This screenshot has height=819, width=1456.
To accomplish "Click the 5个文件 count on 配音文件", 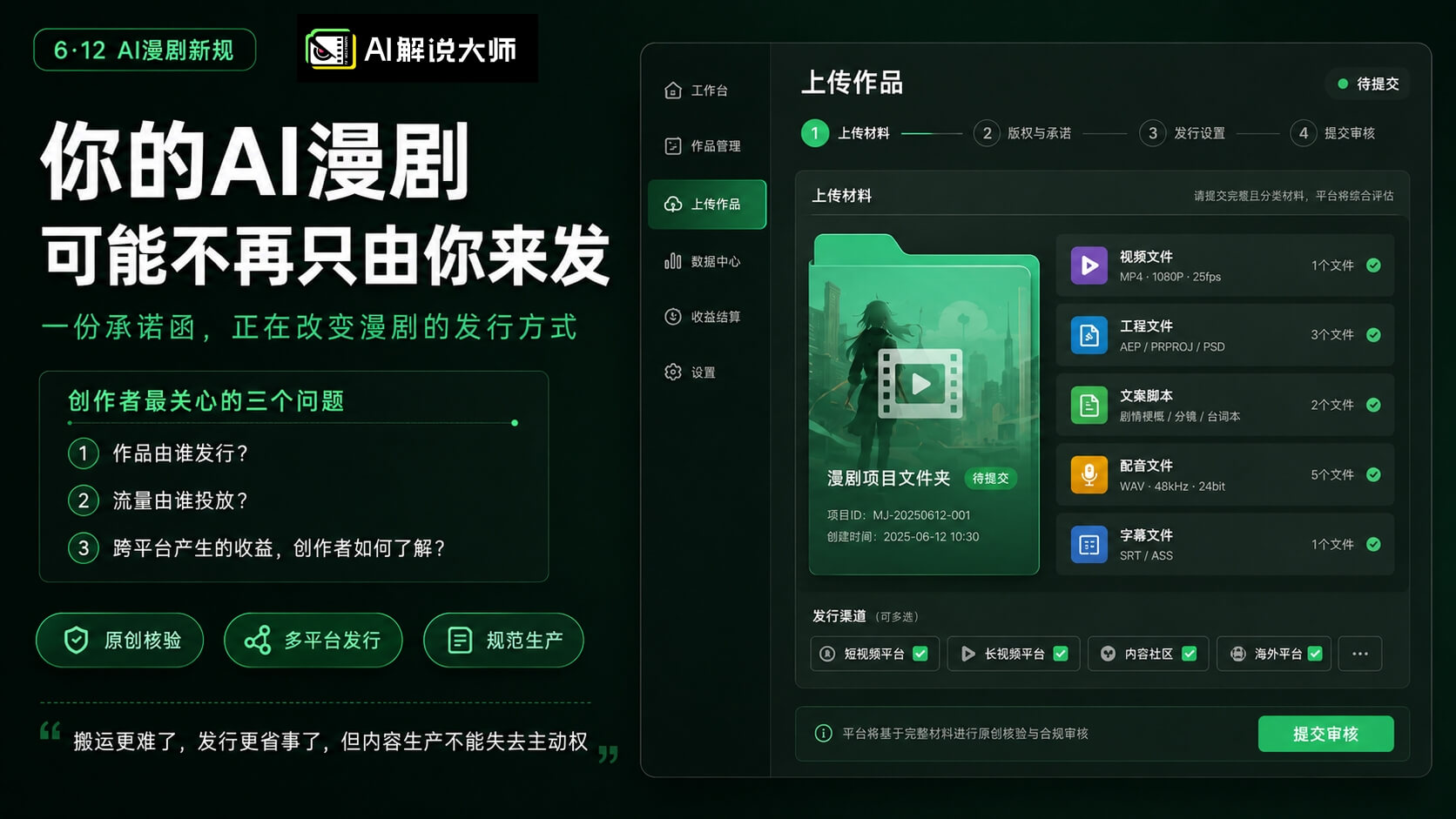I will tap(1332, 474).
